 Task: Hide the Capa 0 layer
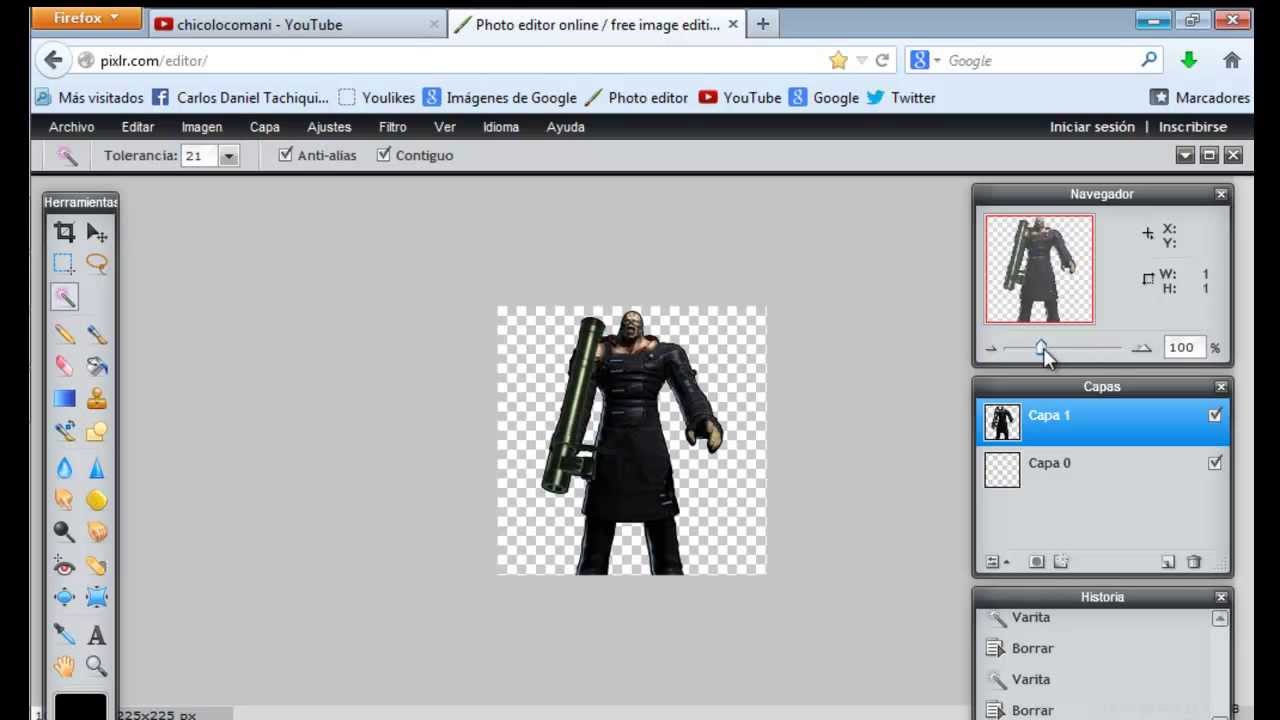coord(1215,463)
